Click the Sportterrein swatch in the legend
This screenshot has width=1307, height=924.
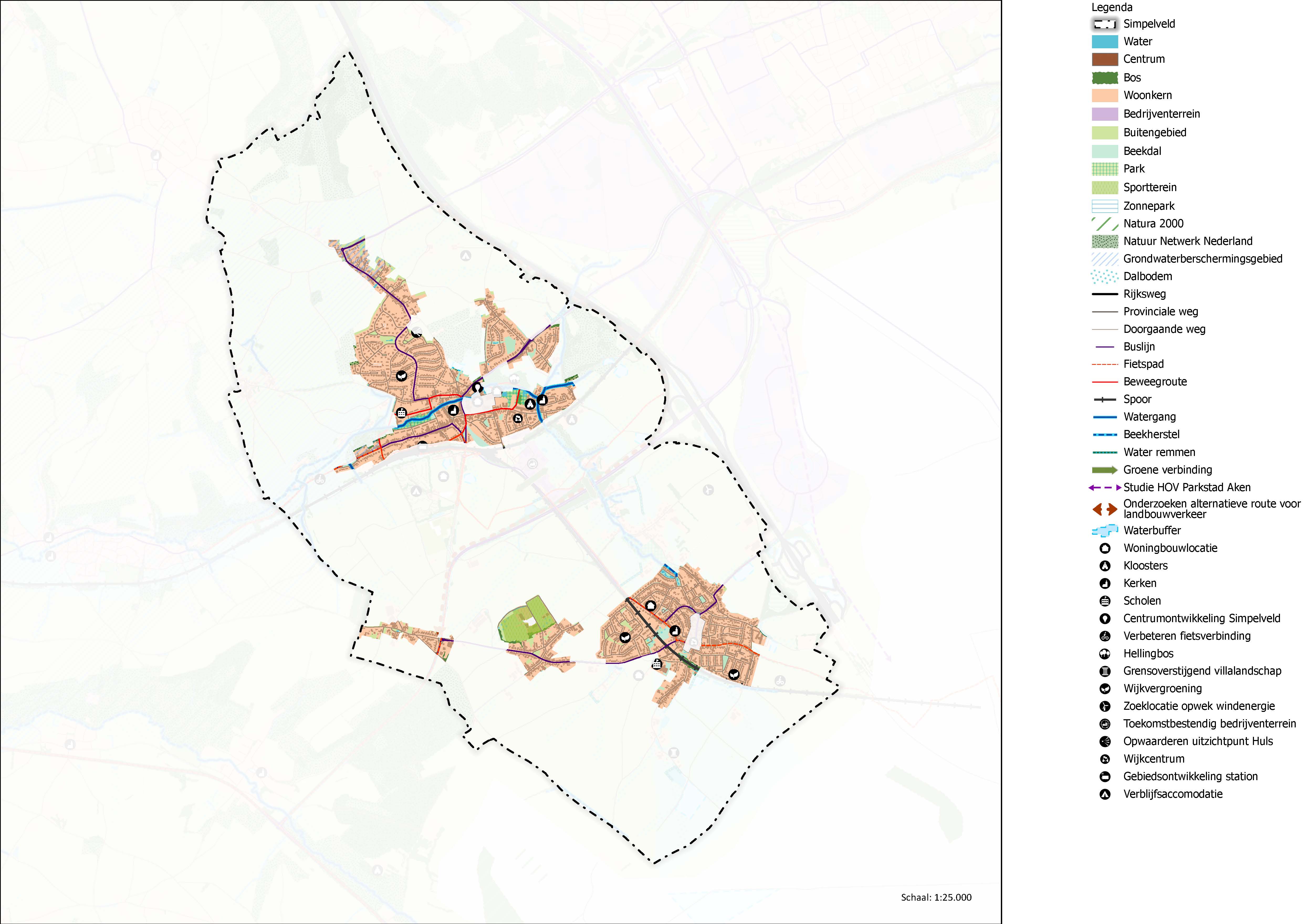1105,188
